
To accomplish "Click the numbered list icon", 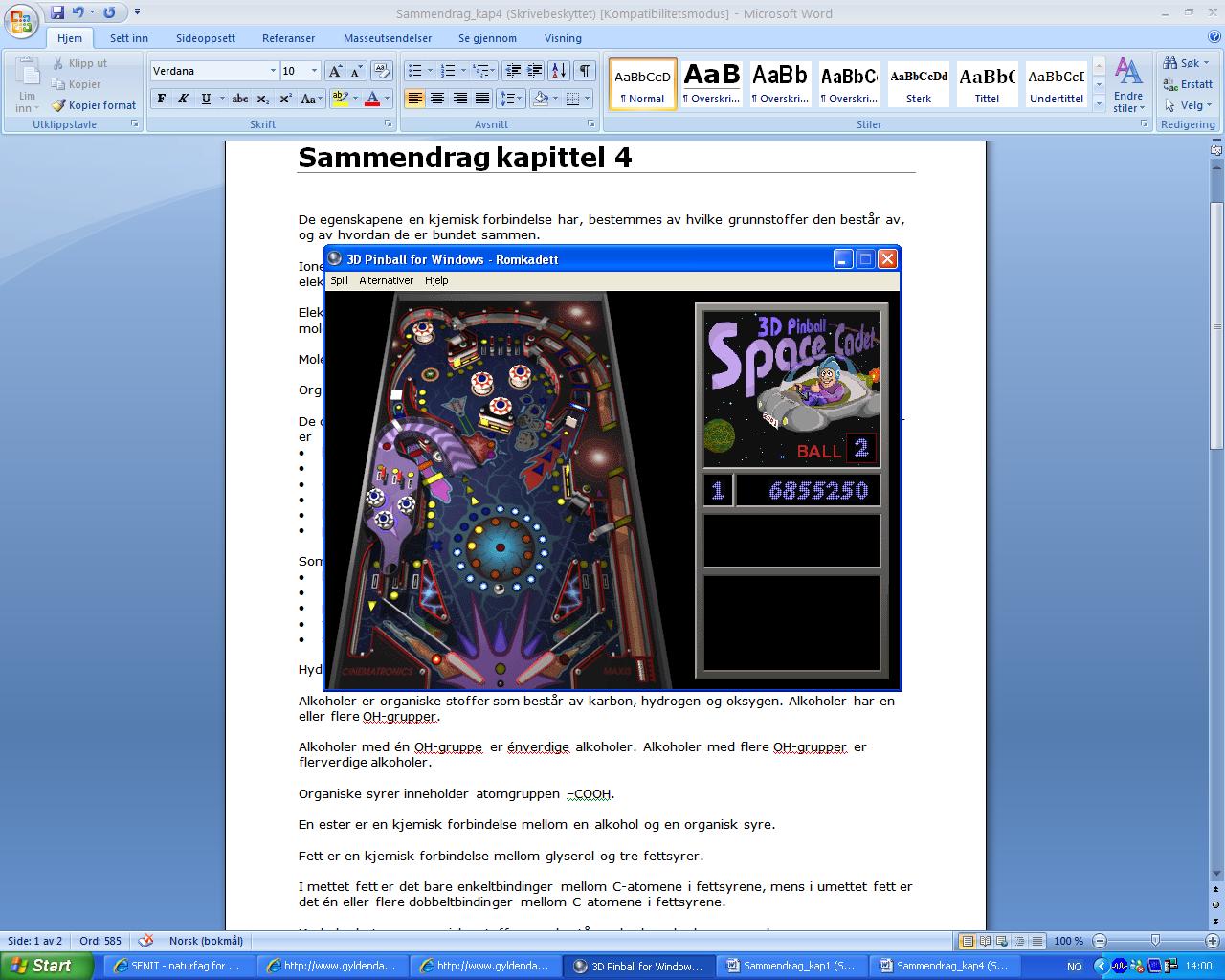I will [x=448, y=71].
